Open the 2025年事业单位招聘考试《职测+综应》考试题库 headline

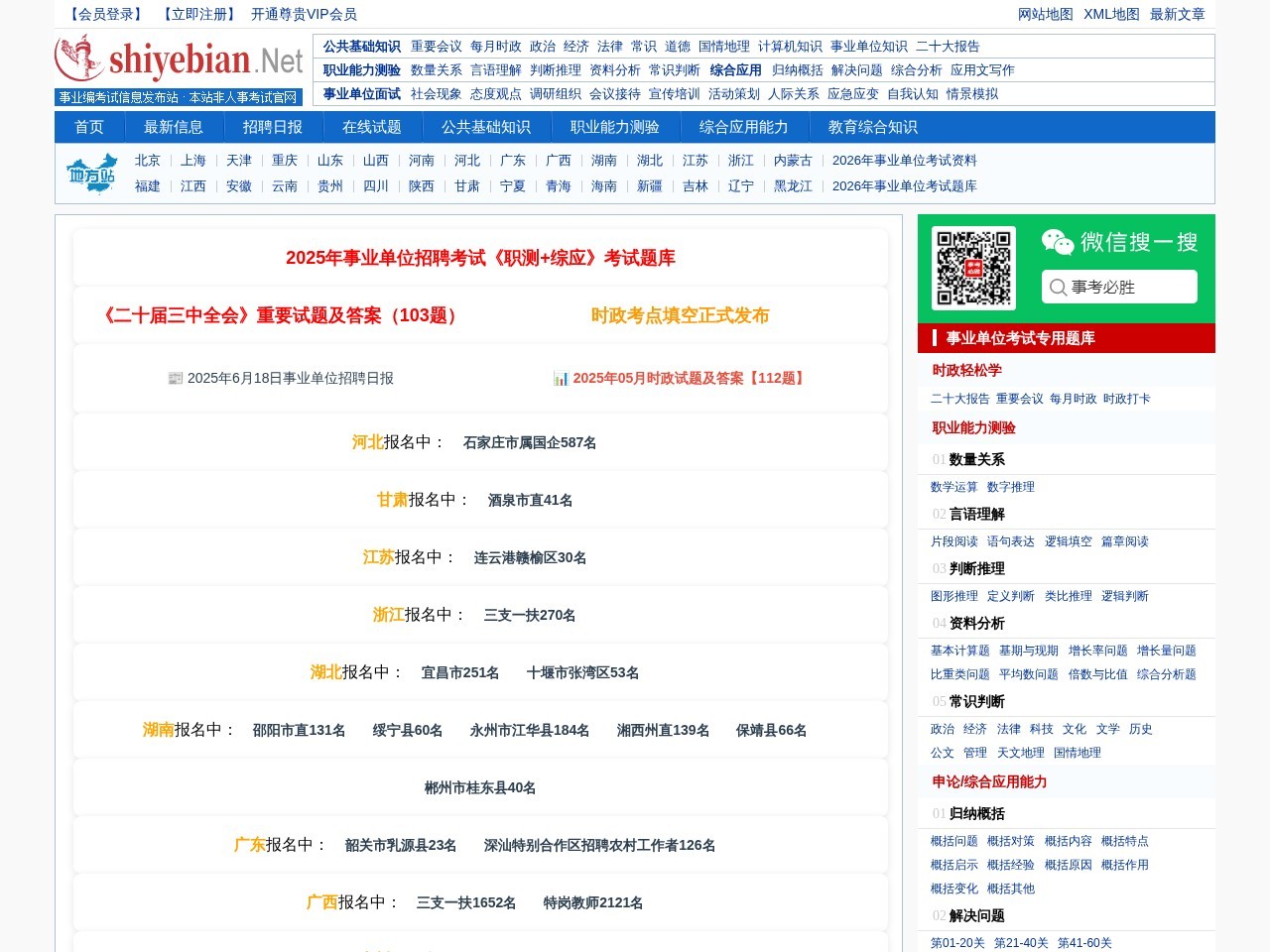[x=480, y=258]
